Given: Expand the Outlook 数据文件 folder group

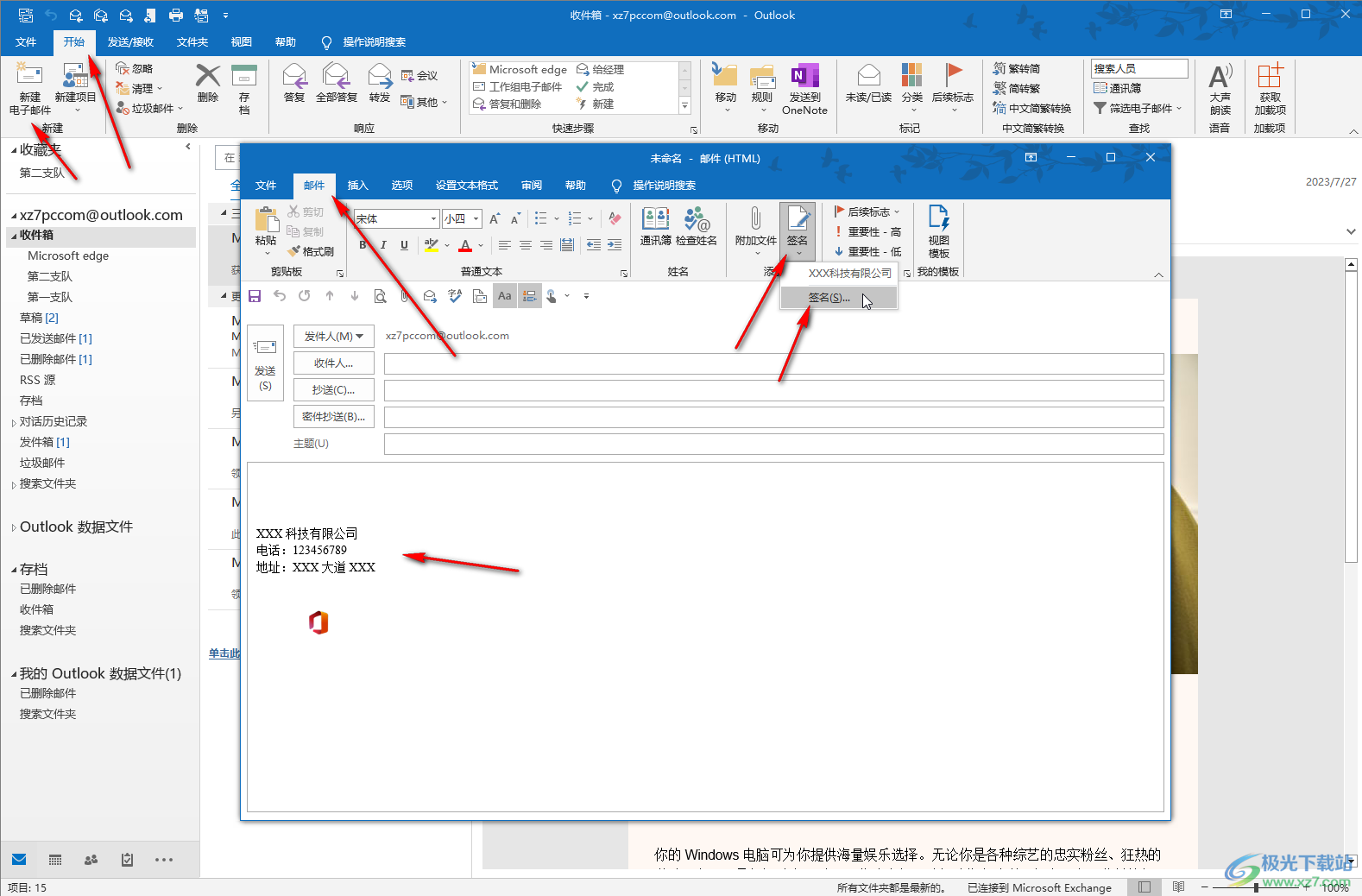Looking at the screenshot, I should pyautogui.click(x=14, y=527).
